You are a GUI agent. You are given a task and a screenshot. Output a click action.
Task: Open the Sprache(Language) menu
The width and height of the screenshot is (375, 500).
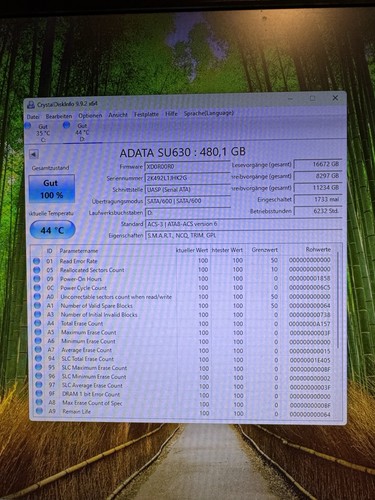(x=209, y=113)
